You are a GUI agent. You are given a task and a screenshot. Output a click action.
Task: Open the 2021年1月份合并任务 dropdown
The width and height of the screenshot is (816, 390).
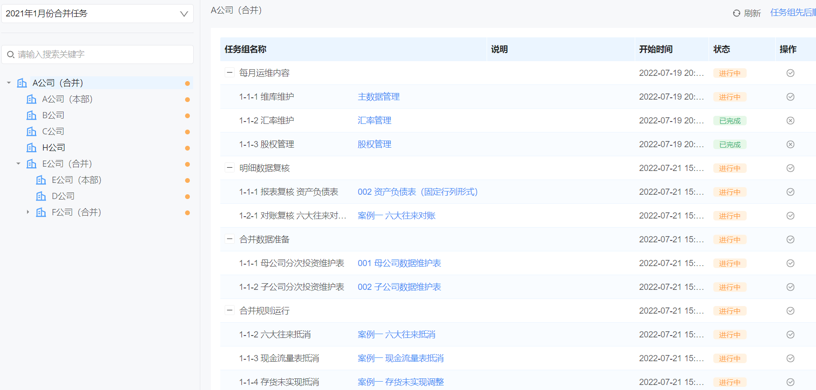pyautogui.click(x=97, y=14)
